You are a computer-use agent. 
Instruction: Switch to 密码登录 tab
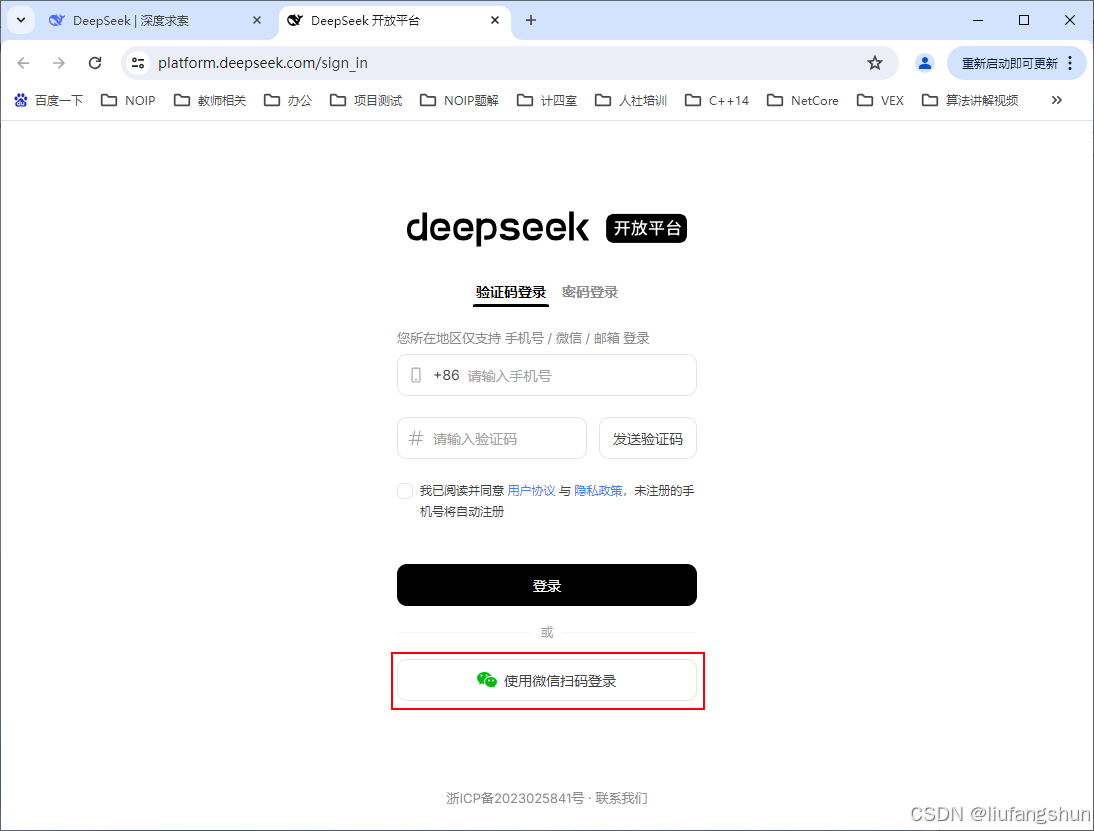(x=590, y=292)
